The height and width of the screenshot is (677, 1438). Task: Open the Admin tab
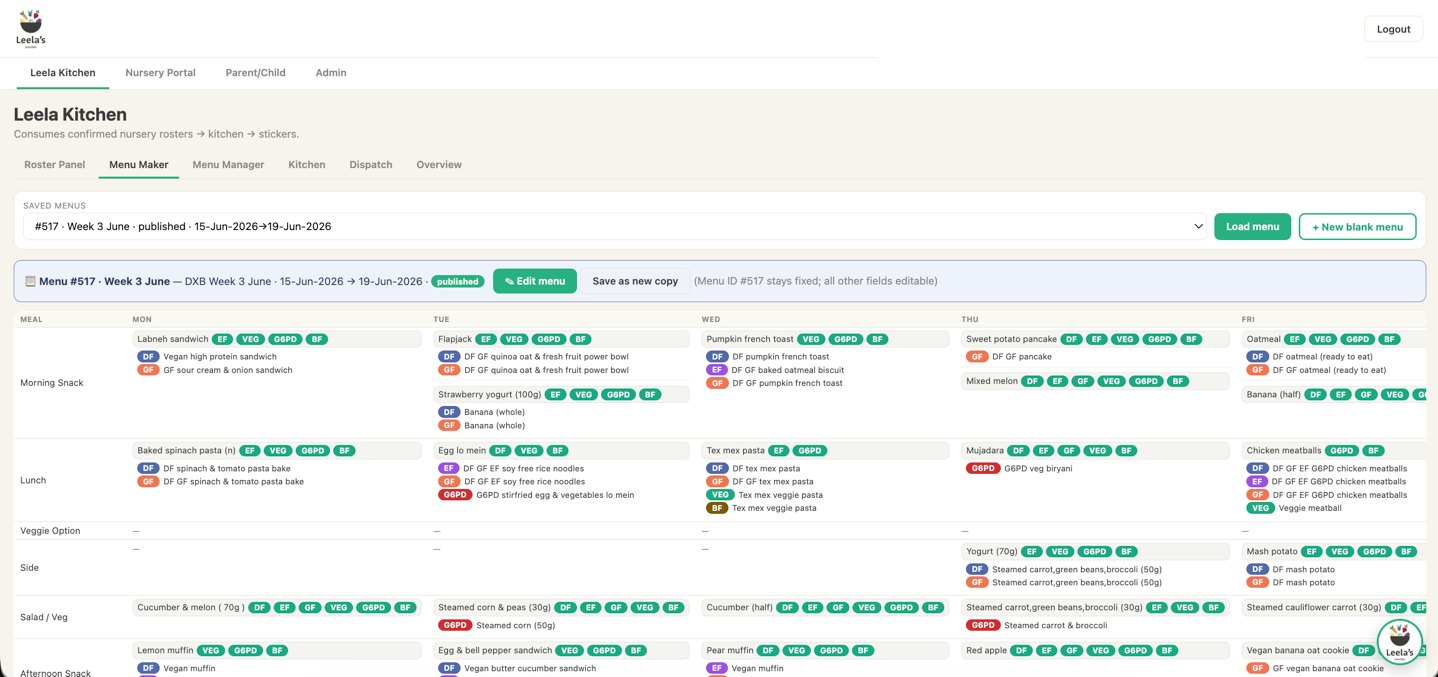pos(331,73)
